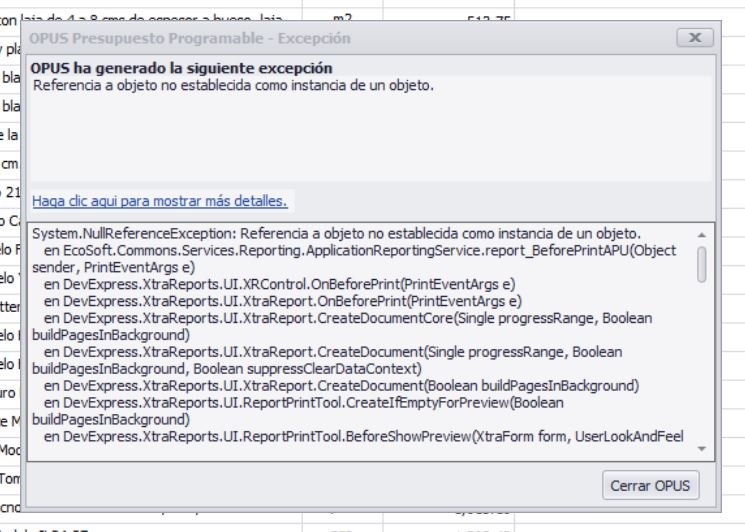The width and height of the screenshot is (745, 532).
Task: Click the dialog title 'OPUS Presupuesto Programable - Excepción'
Action: coord(190,38)
